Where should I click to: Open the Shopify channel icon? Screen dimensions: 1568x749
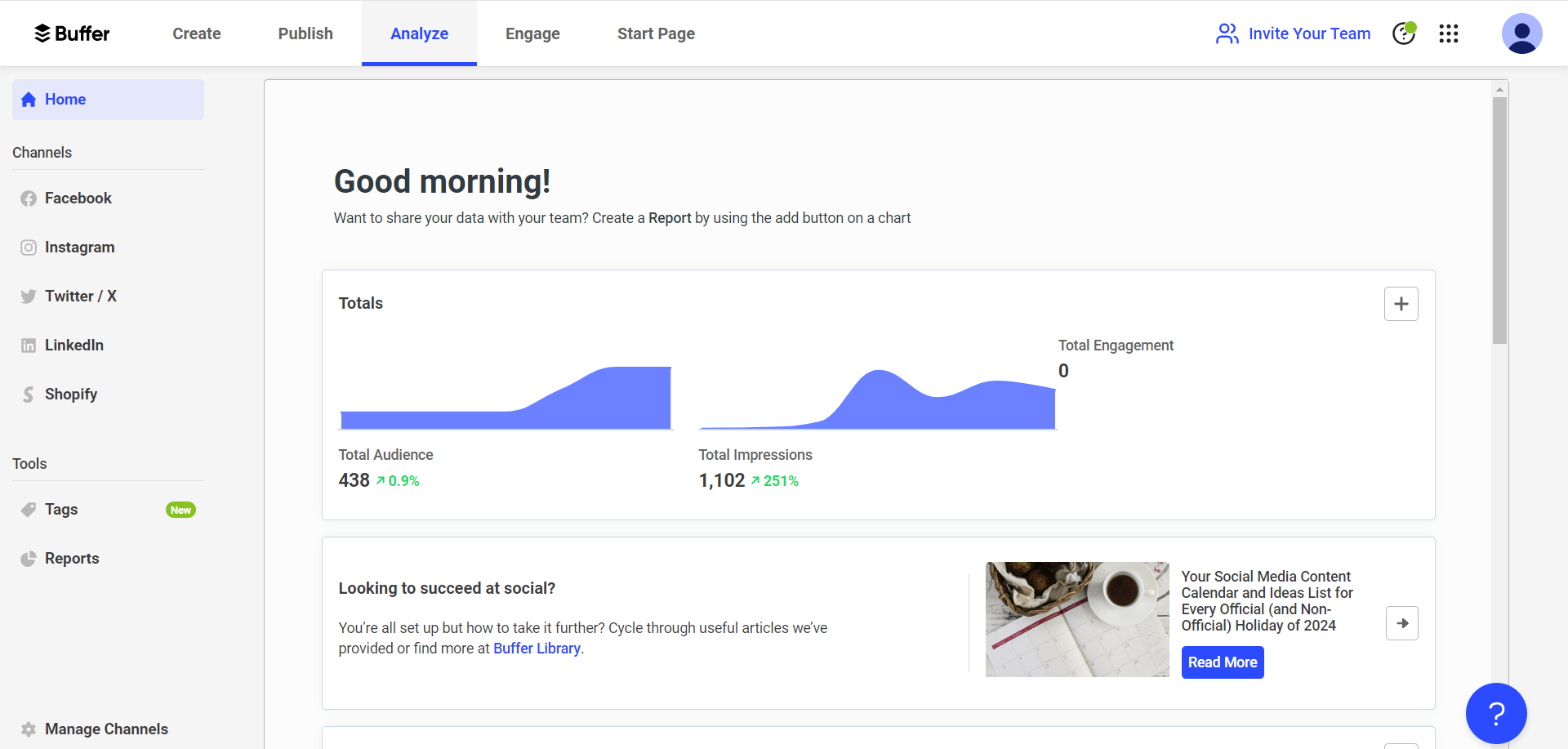[29, 395]
